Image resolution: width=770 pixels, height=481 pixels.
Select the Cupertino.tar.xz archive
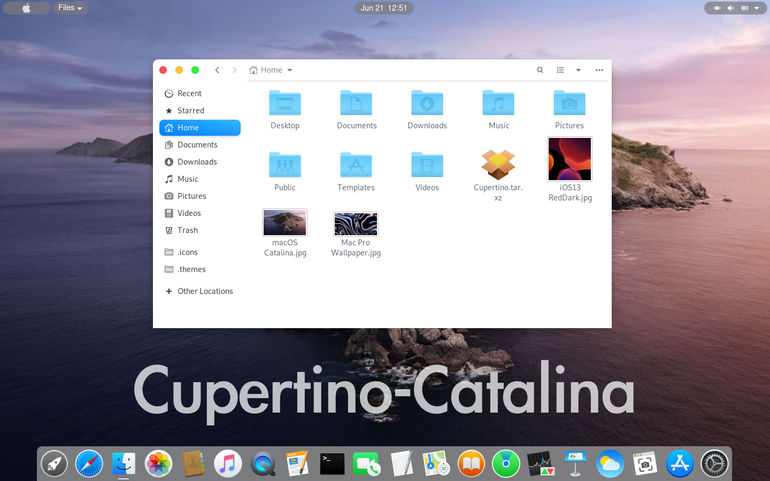498,164
